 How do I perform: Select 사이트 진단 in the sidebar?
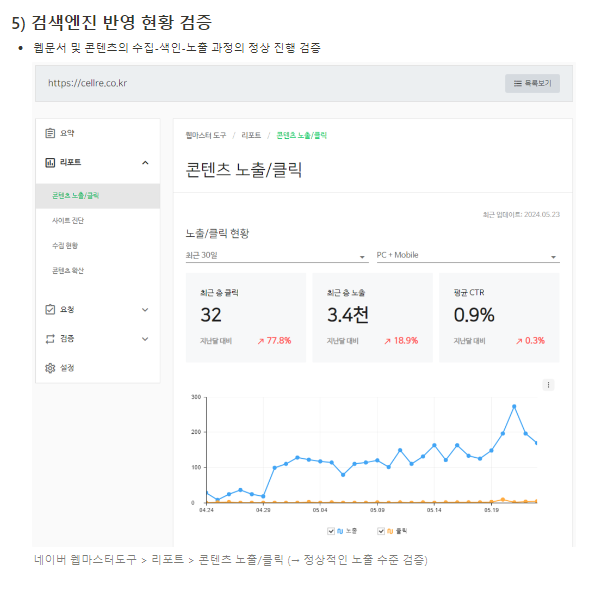[68, 220]
